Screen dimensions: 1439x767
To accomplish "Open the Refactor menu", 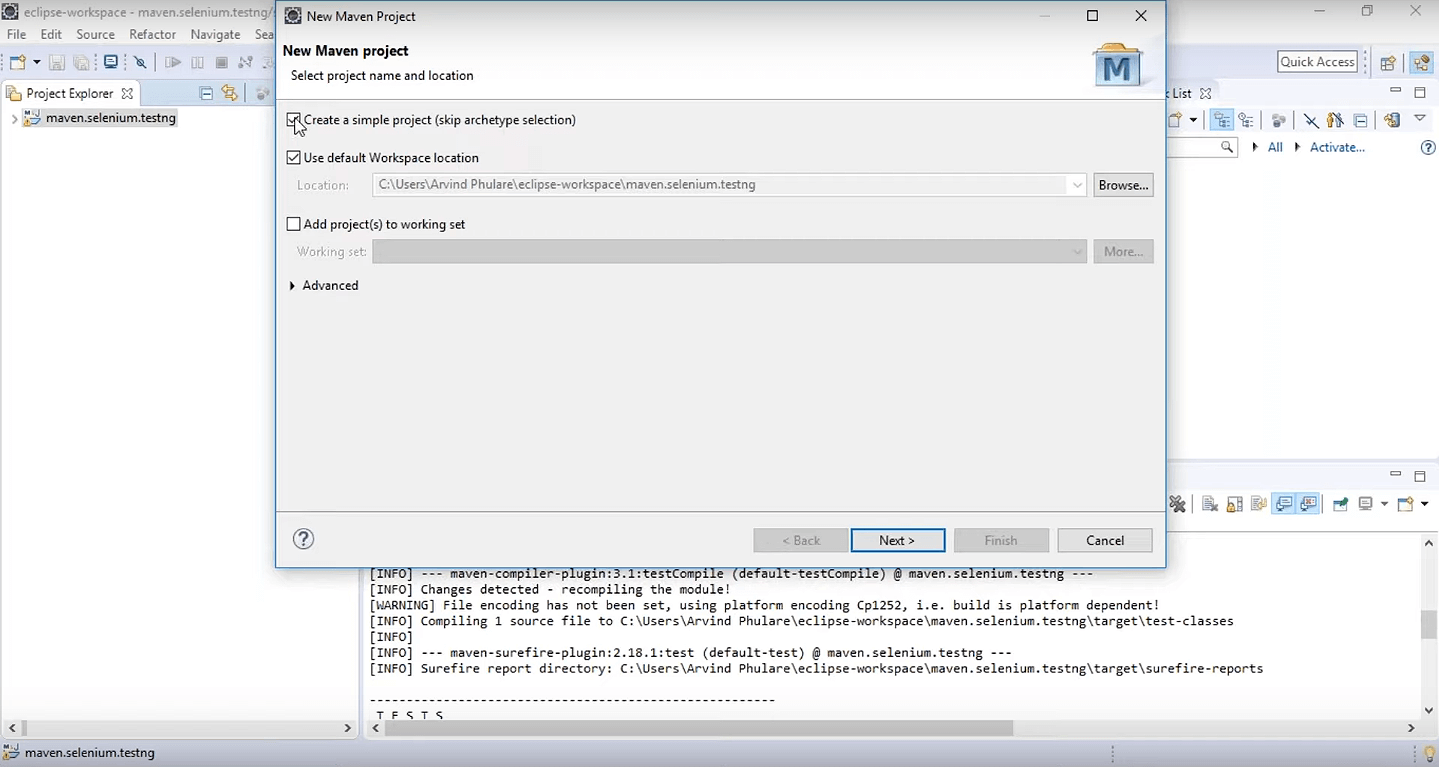I will point(153,34).
